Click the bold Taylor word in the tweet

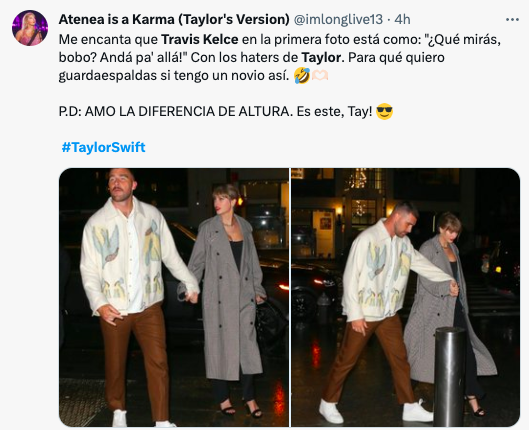tap(323, 58)
